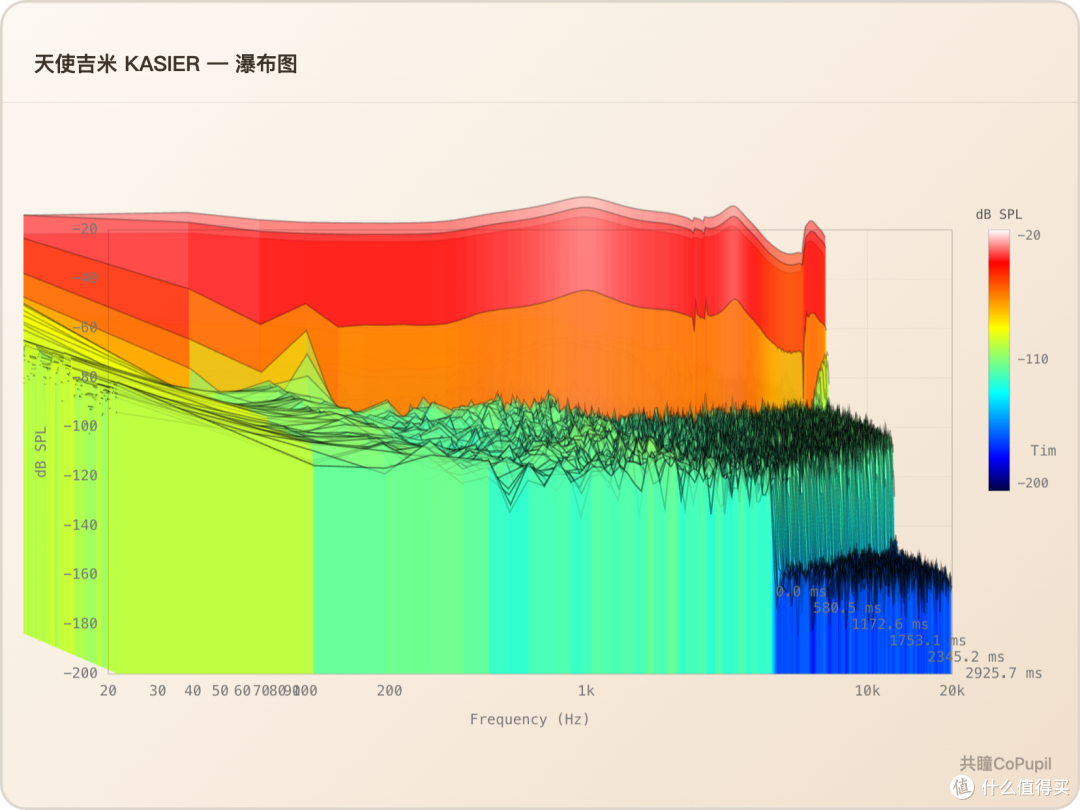Screen dimensions: 1080x810
Task: Click the chart title 天使吉米 KASIER — 瀑布图
Action: 165,64
